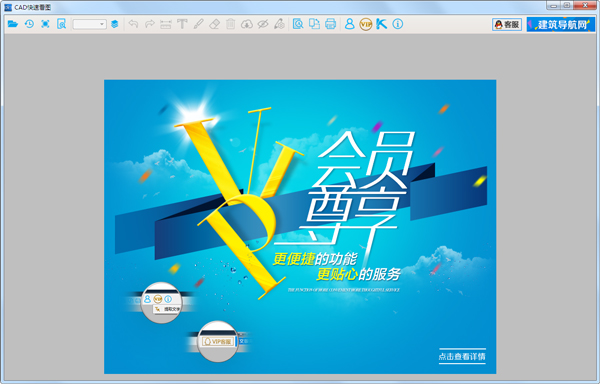Open the info about icon

[x=398, y=24]
